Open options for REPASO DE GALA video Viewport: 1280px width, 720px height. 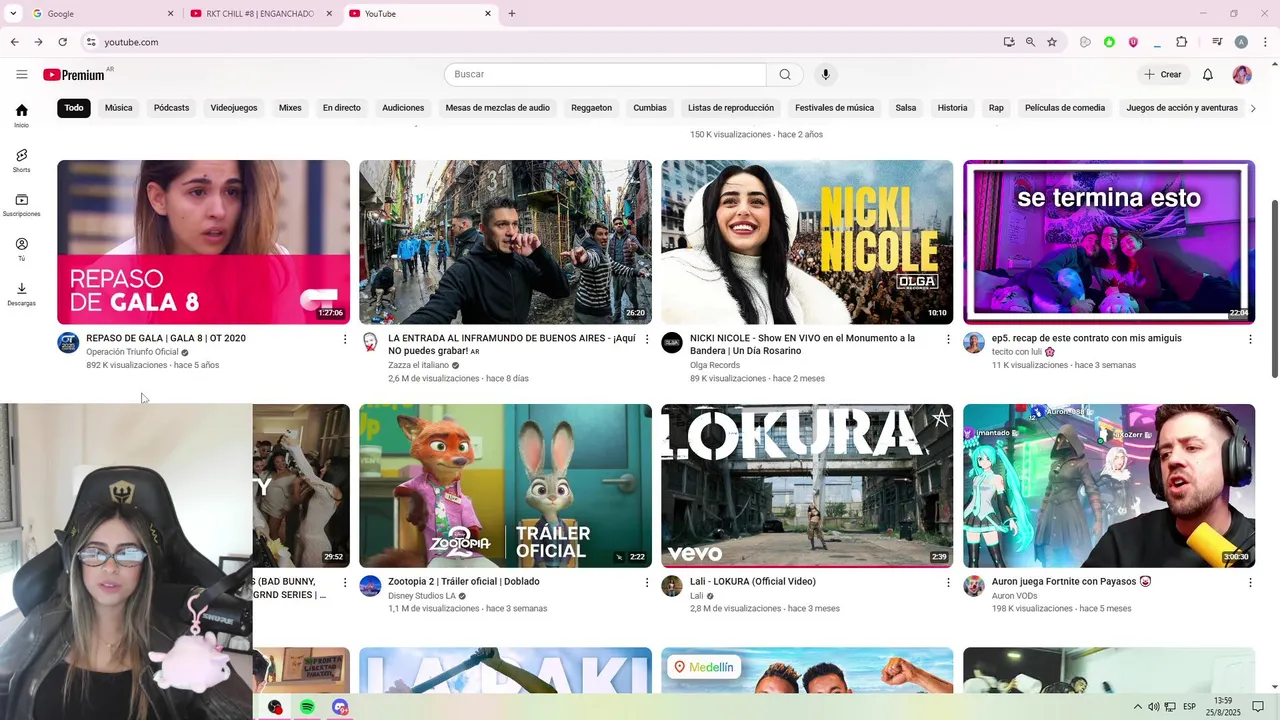345,340
